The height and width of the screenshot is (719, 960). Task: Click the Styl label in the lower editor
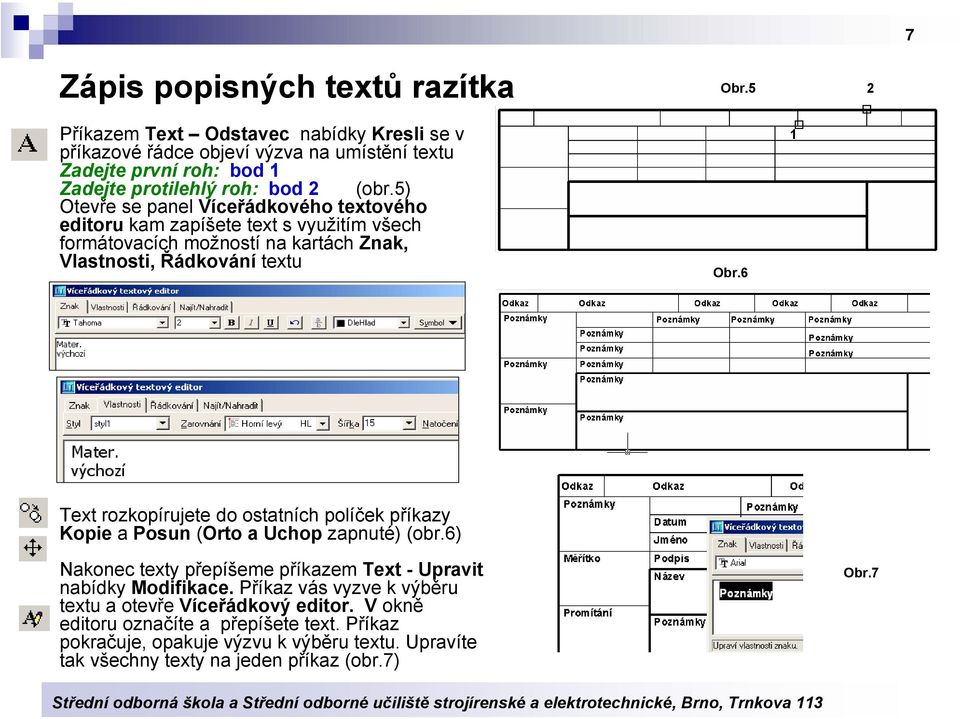(x=73, y=423)
